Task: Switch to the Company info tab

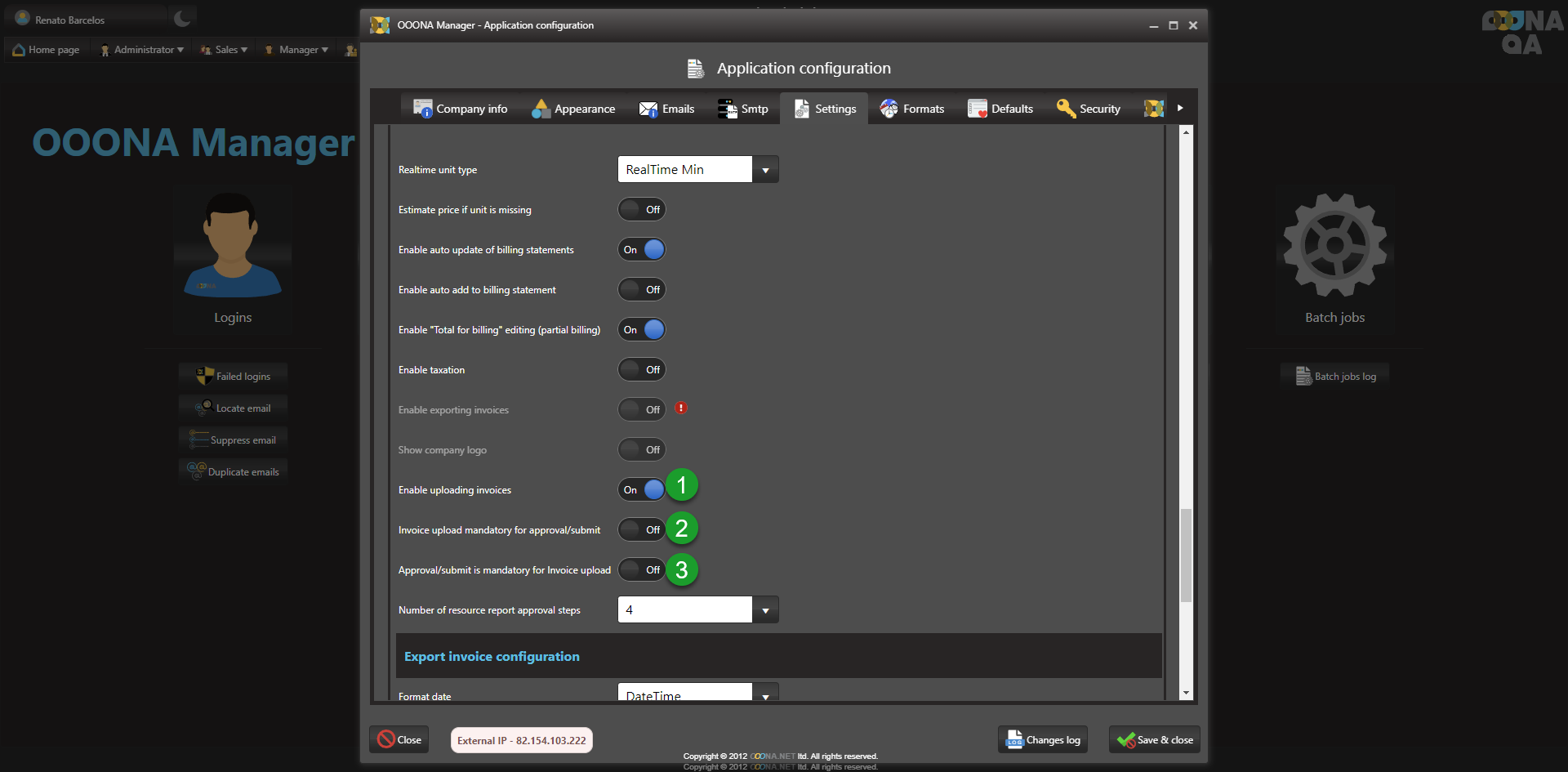Action: coord(461,109)
